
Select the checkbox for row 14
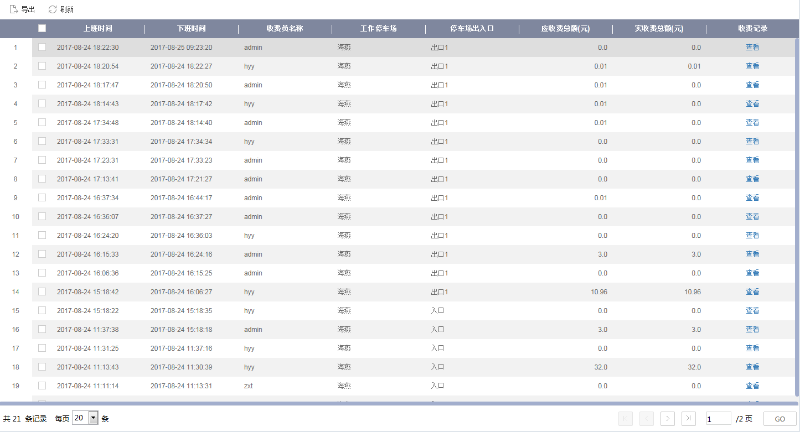click(x=42, y=291)
